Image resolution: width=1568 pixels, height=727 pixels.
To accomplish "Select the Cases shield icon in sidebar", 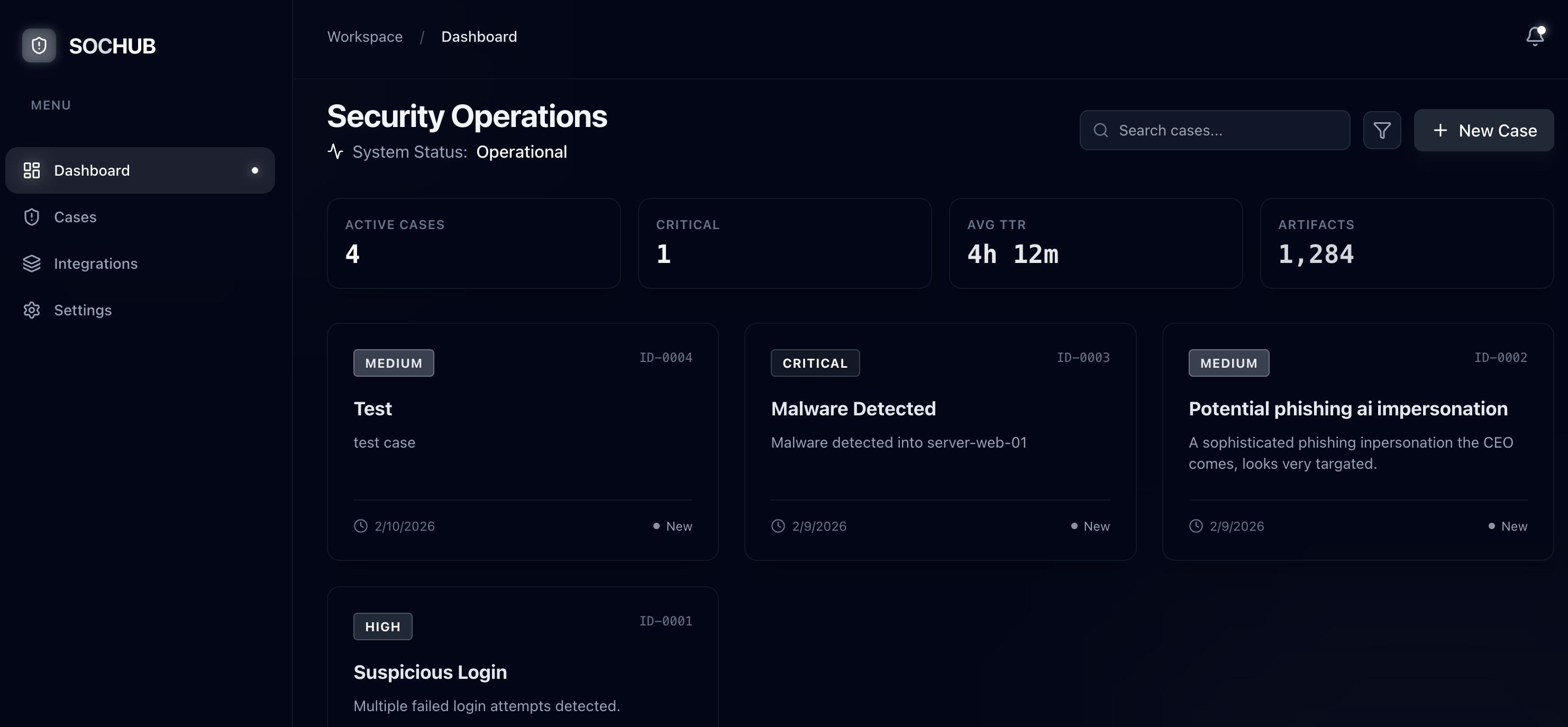I will 32,217.
